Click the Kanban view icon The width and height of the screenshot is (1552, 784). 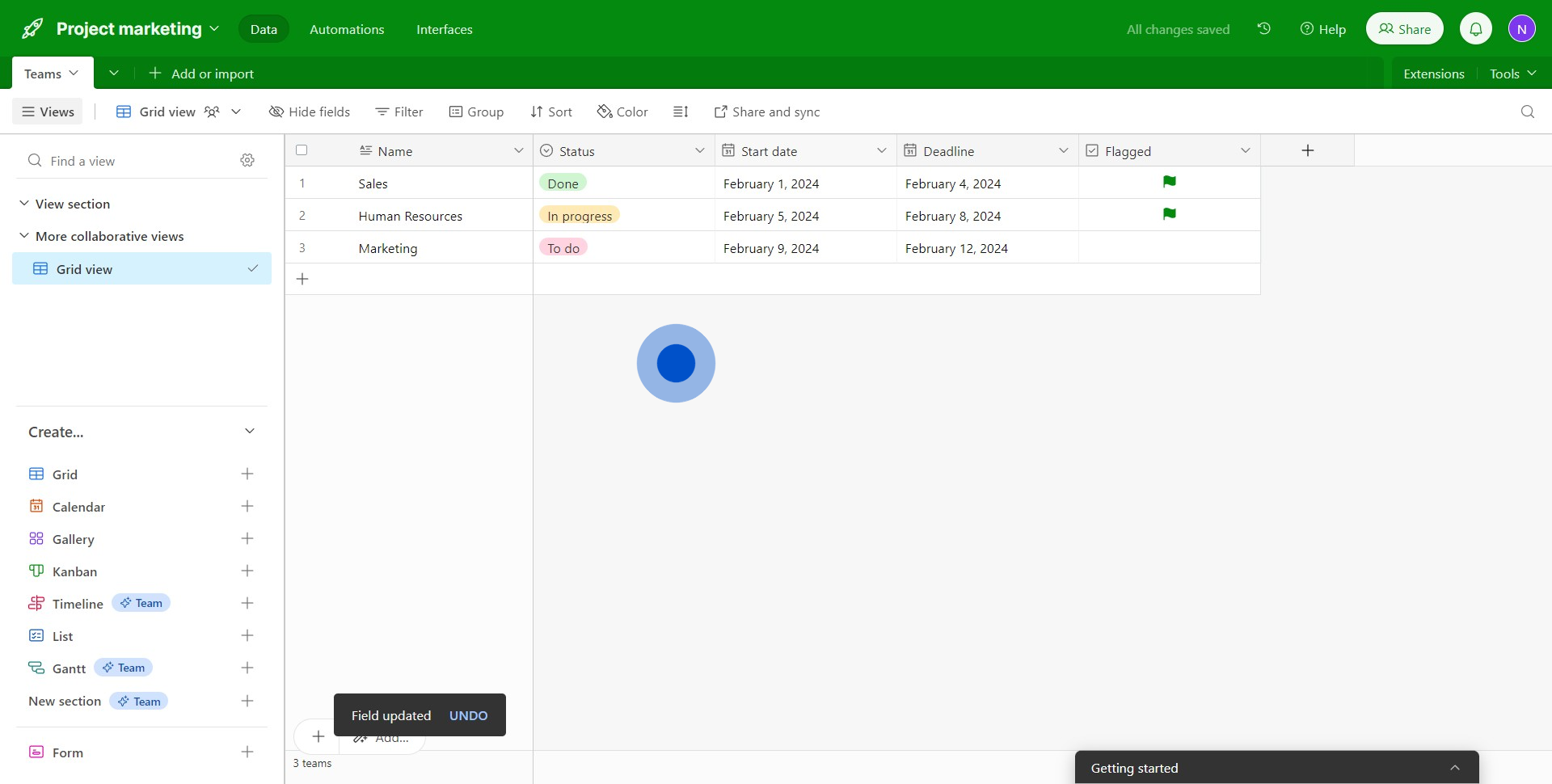coord(36,571)
